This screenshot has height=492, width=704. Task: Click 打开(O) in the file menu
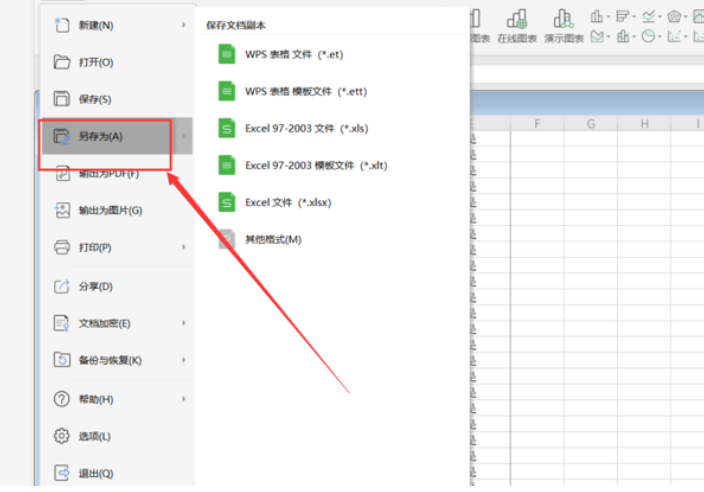117,62
